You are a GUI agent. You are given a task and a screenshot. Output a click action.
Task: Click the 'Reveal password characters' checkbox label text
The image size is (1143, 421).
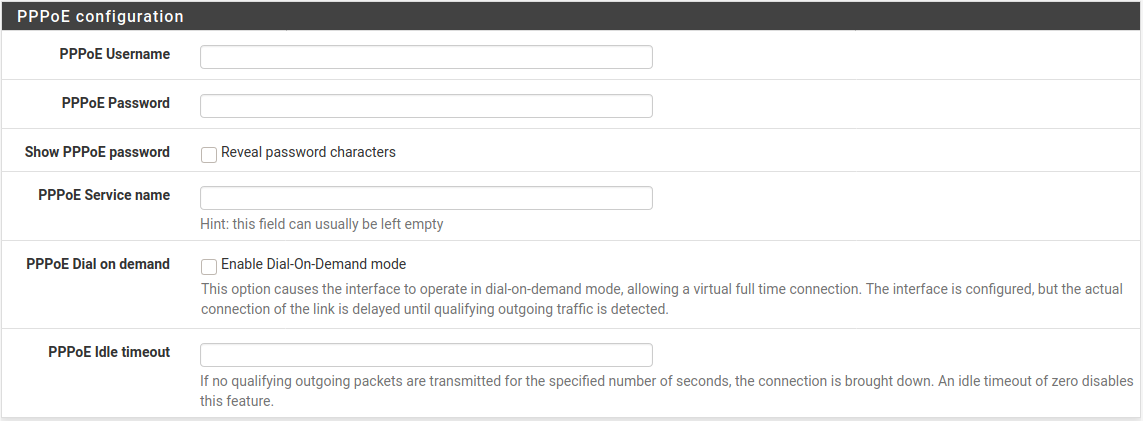coord(308,153)
